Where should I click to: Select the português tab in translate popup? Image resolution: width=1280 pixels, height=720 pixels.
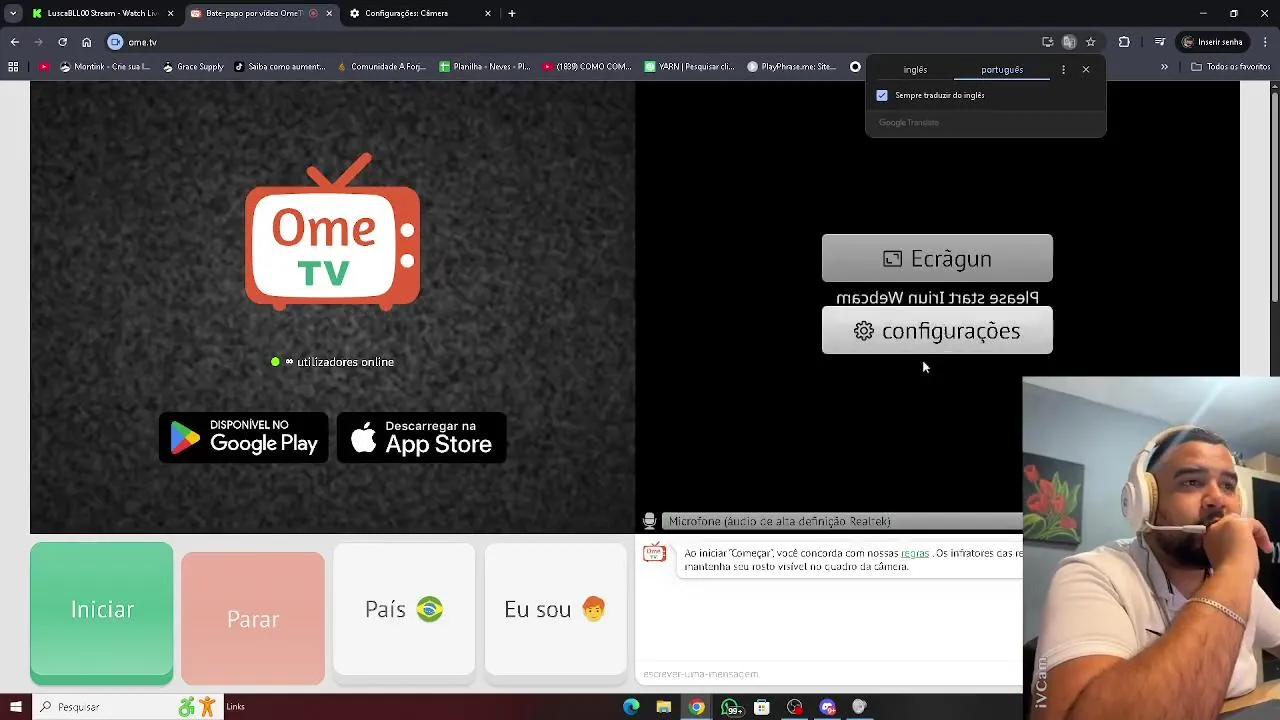pyautogui.click(x=1002, y=70)
